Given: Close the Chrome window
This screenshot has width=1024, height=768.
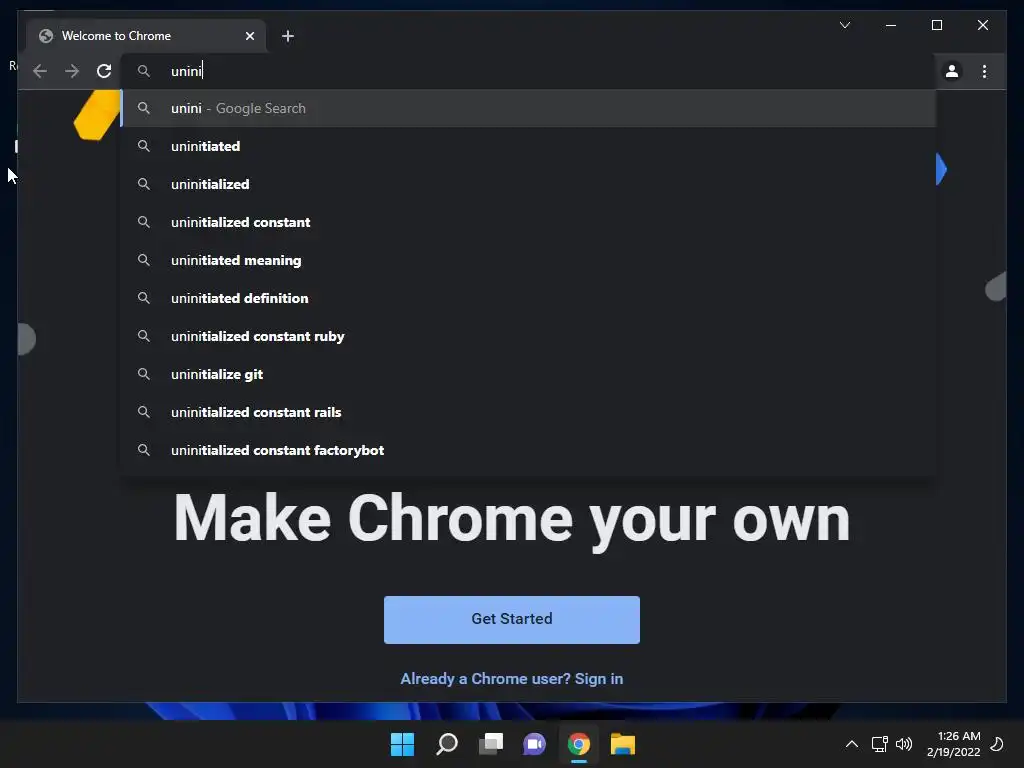Looking at the screenshot, I should pos(983,25).
